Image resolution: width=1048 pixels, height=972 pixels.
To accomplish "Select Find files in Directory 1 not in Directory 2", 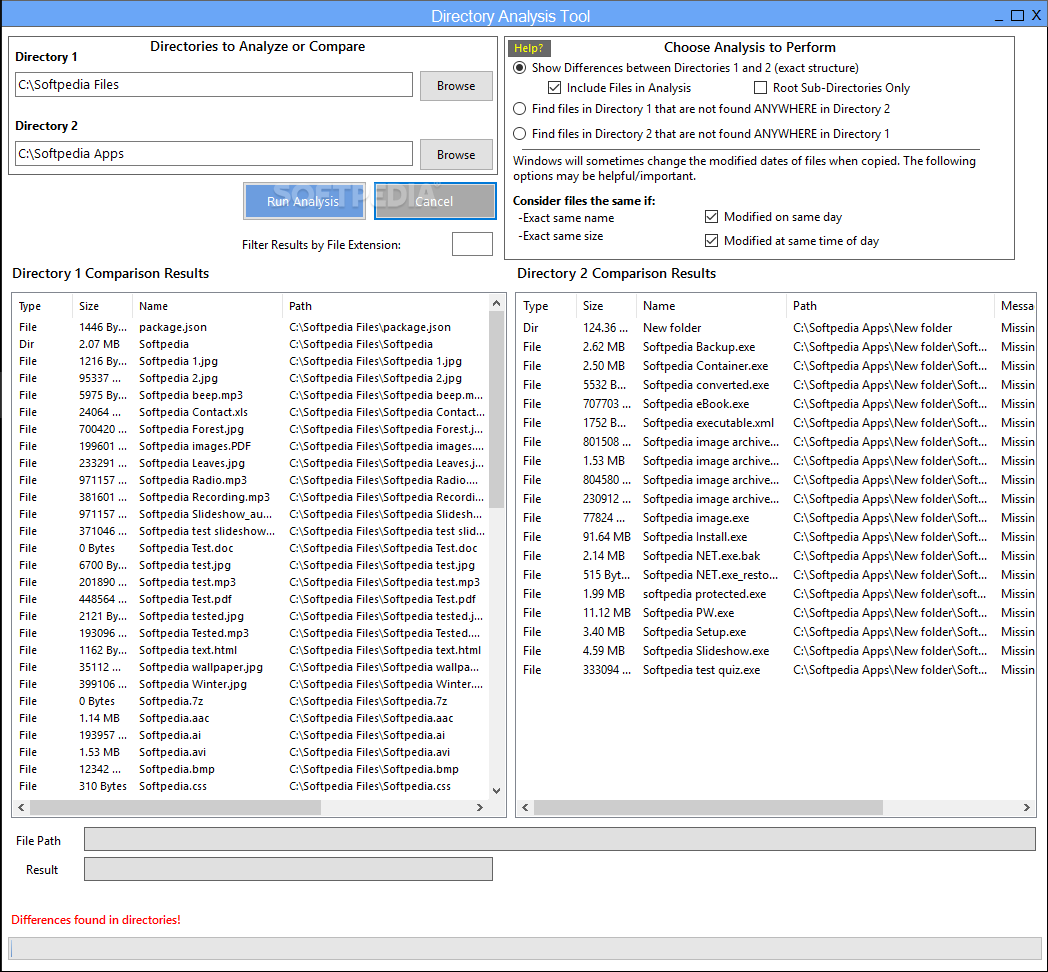I will [519, 108].
